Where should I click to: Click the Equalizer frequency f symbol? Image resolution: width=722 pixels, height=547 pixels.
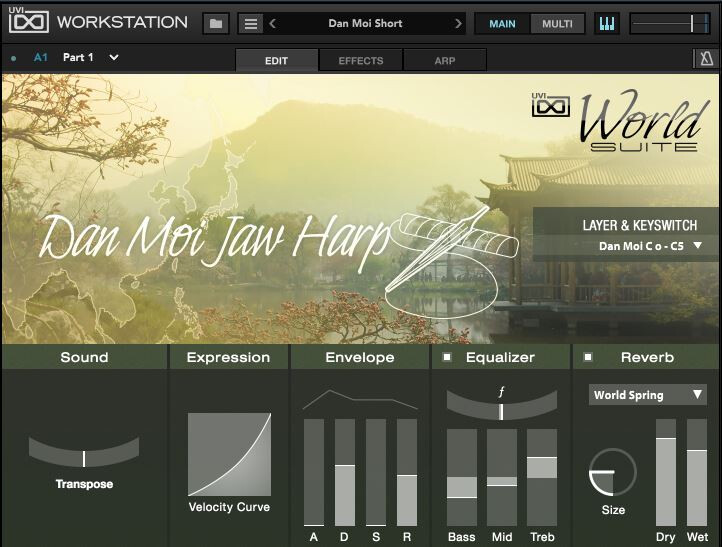[501, 392]
